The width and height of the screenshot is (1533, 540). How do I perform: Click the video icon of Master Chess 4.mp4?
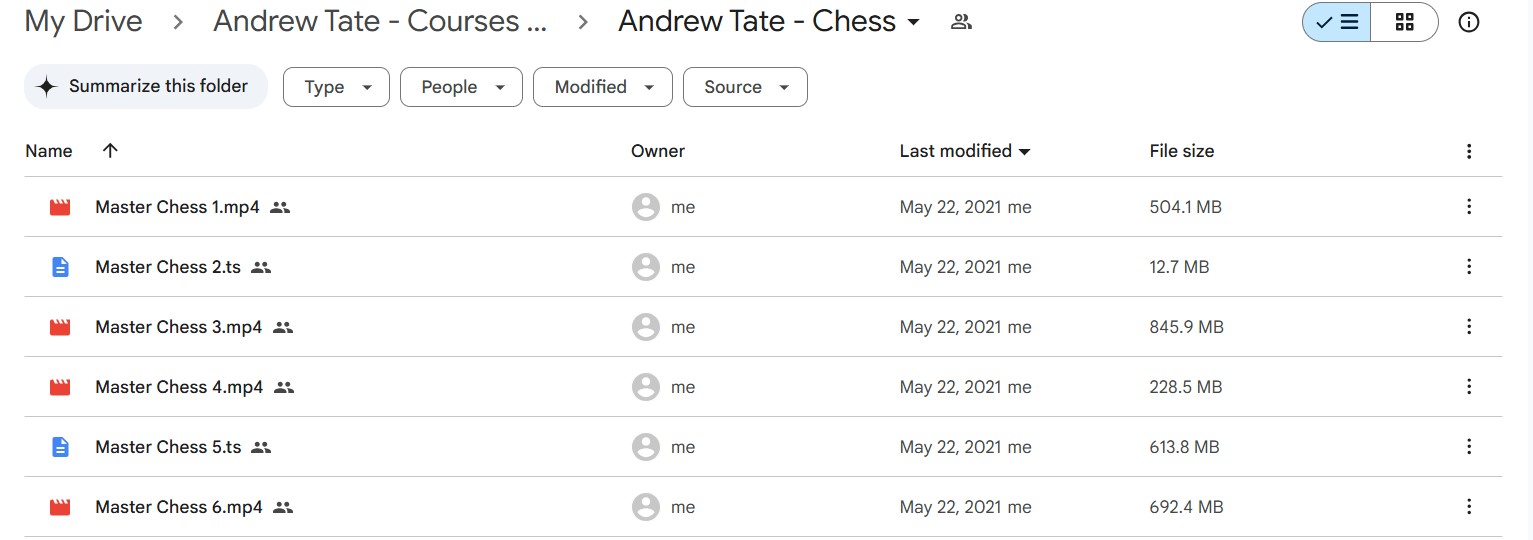(60, 387)
